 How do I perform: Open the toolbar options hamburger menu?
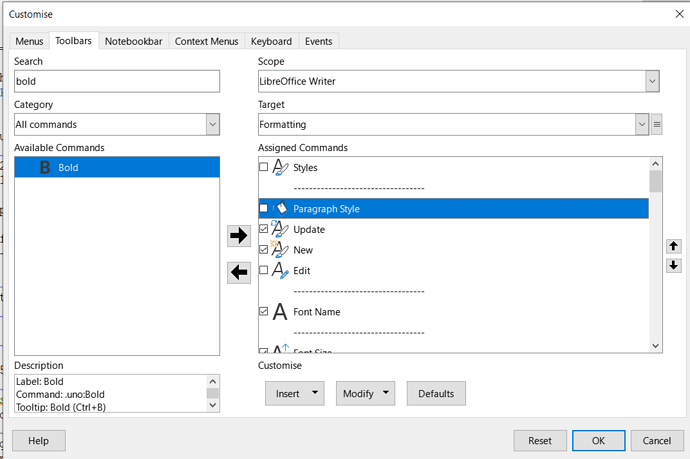[657, 125]
